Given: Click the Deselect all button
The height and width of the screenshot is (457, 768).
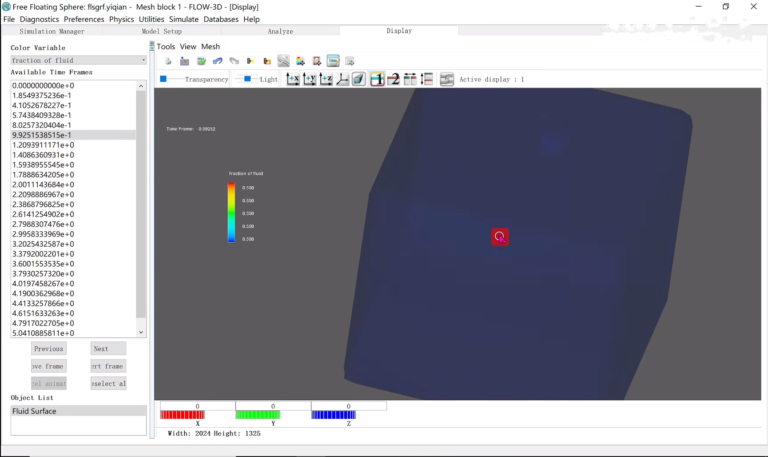Looking at the screenshot, I should 108,384.
